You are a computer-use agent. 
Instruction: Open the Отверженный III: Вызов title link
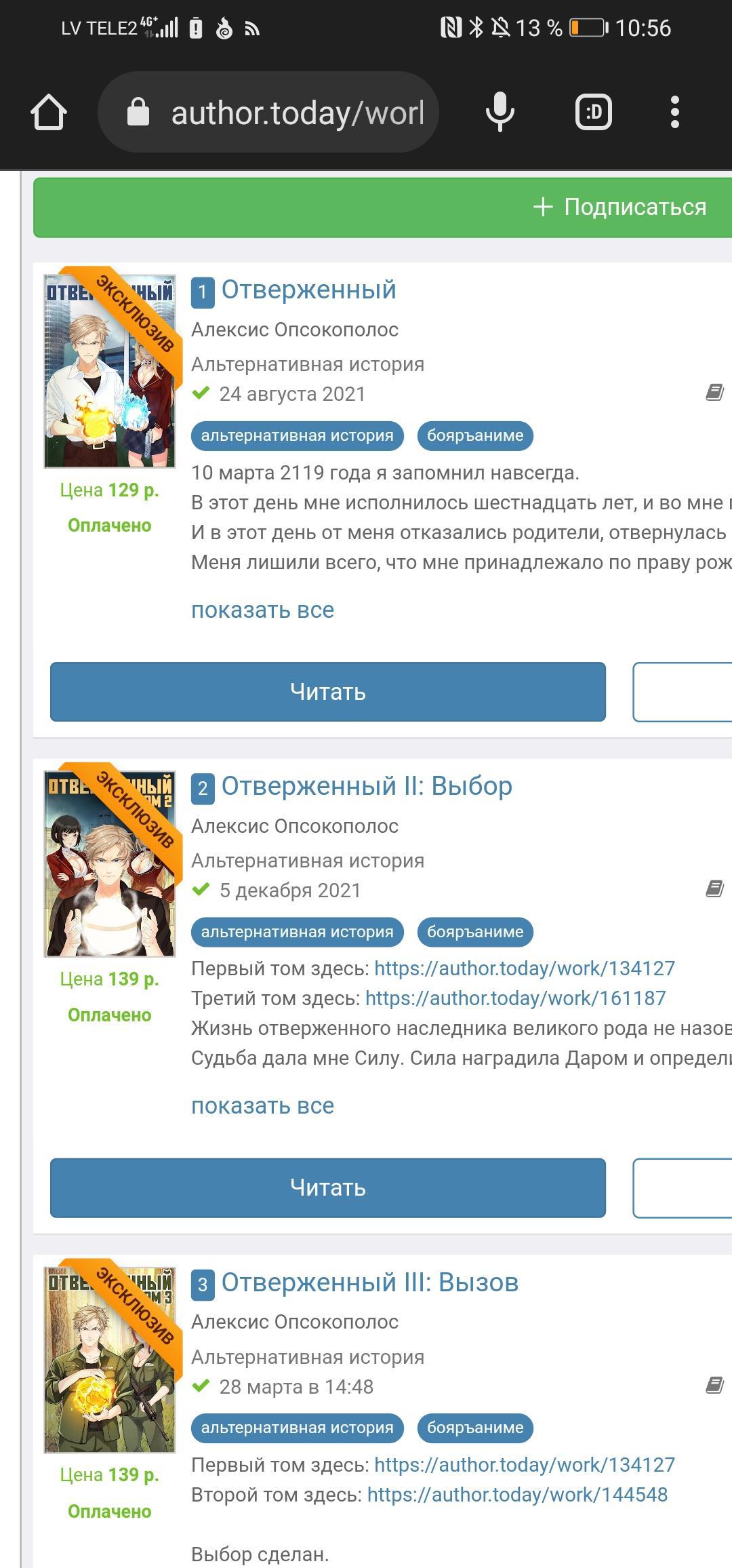(370, 1282)
